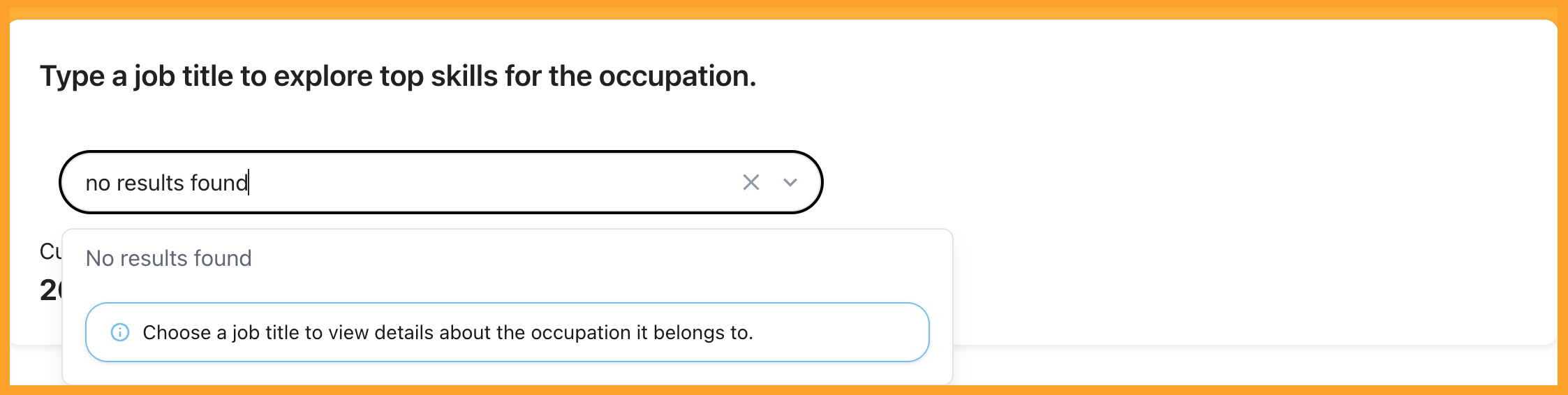Select the 'No results found' dropdown message
The image size is (1568, 395).
coord(168,258)
